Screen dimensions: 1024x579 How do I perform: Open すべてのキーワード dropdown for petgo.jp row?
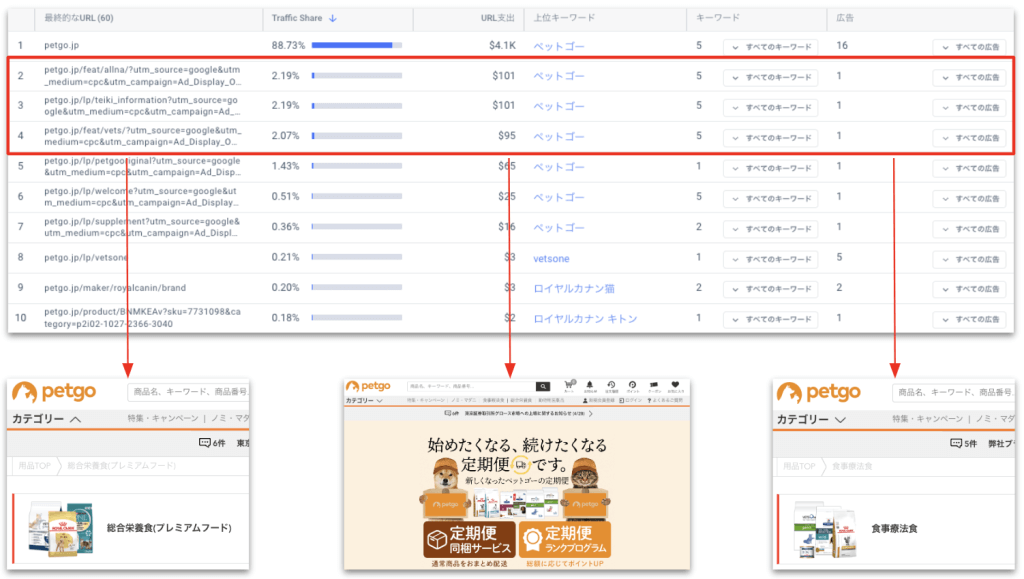pos(770,47)
